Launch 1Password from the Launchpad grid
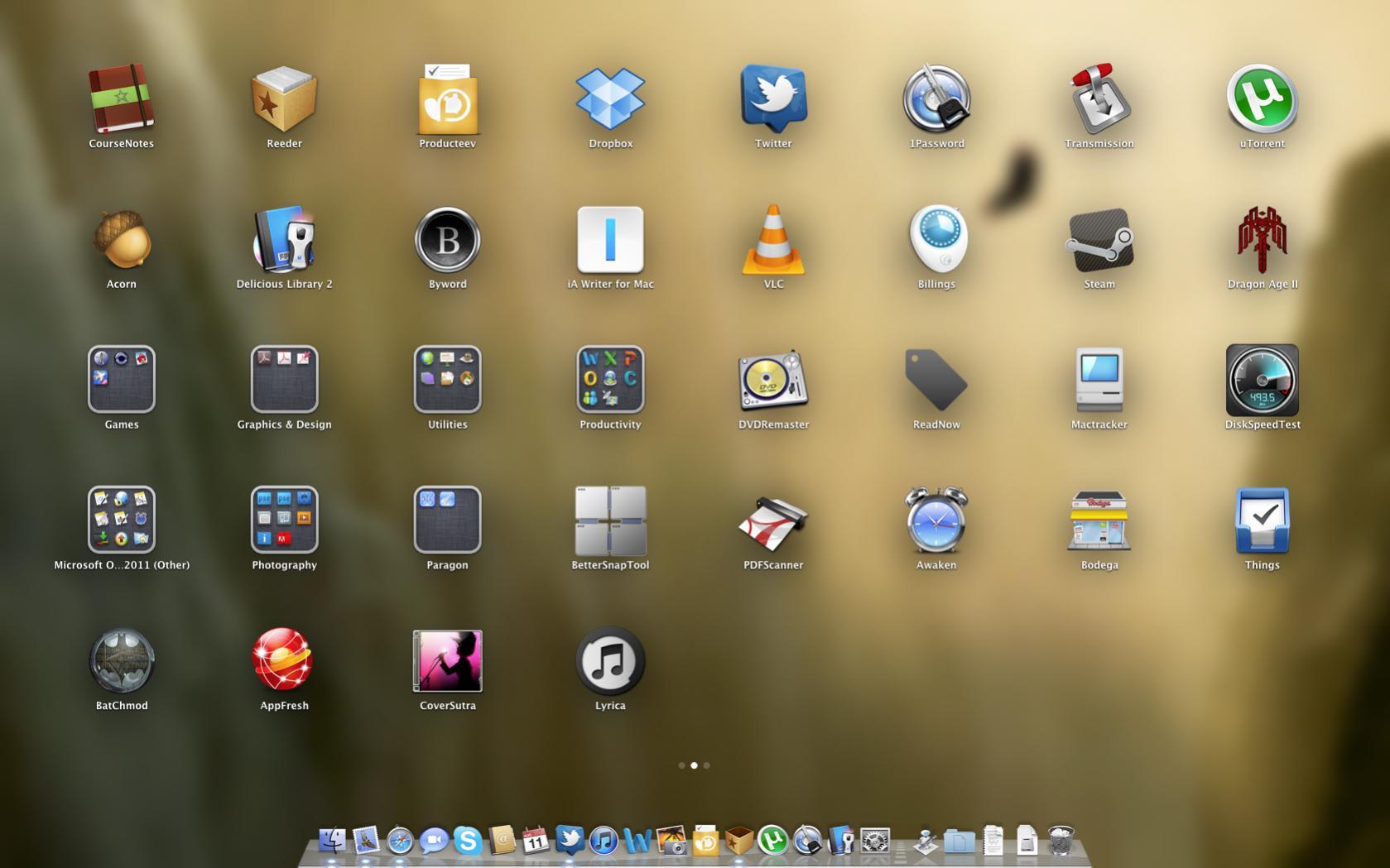This screenshot has width=1390, height=868. (936, 98)
